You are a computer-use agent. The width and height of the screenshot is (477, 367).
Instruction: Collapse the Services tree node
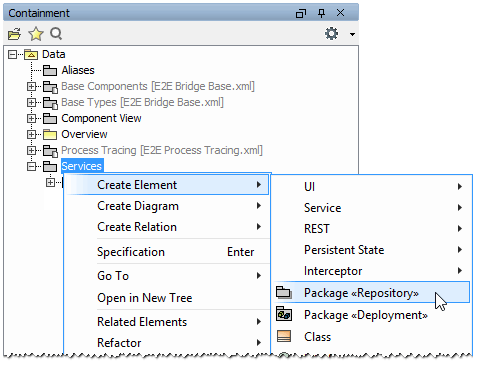[31, 166]
